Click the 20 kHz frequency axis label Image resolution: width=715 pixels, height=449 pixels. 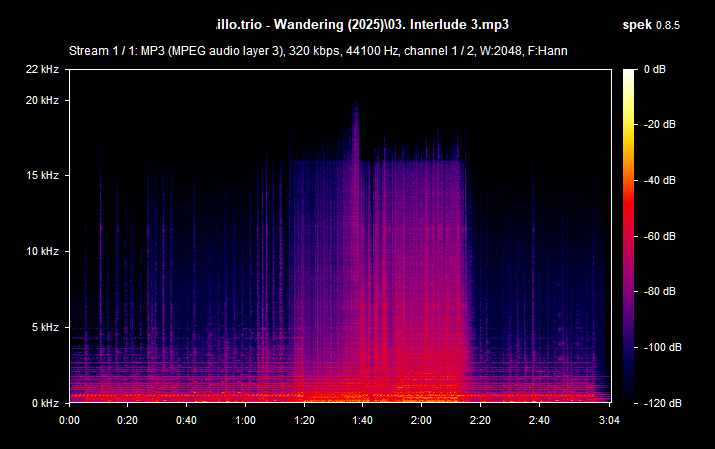tap(42, 100)
